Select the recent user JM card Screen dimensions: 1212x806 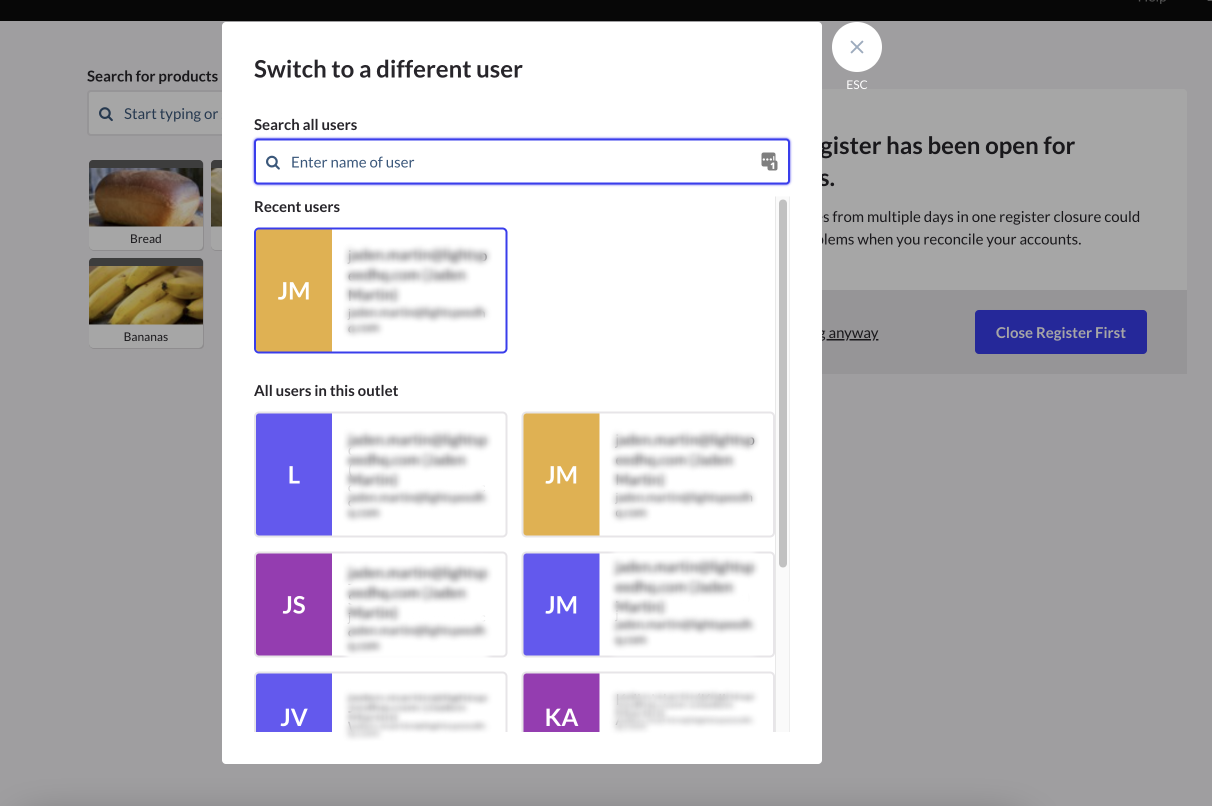pos(380,290)
